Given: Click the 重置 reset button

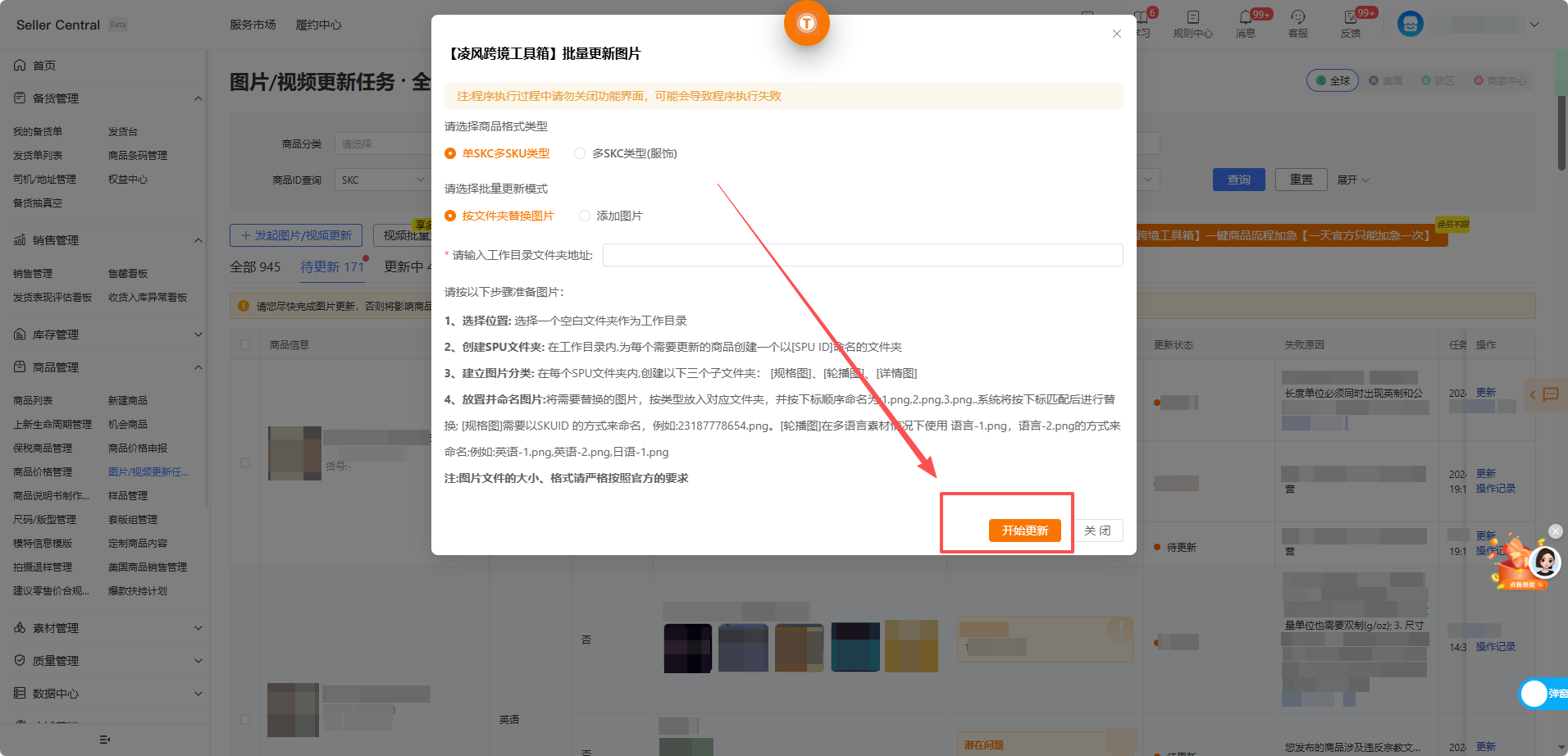Looking at the screenshot, I should coord(1301,180).
